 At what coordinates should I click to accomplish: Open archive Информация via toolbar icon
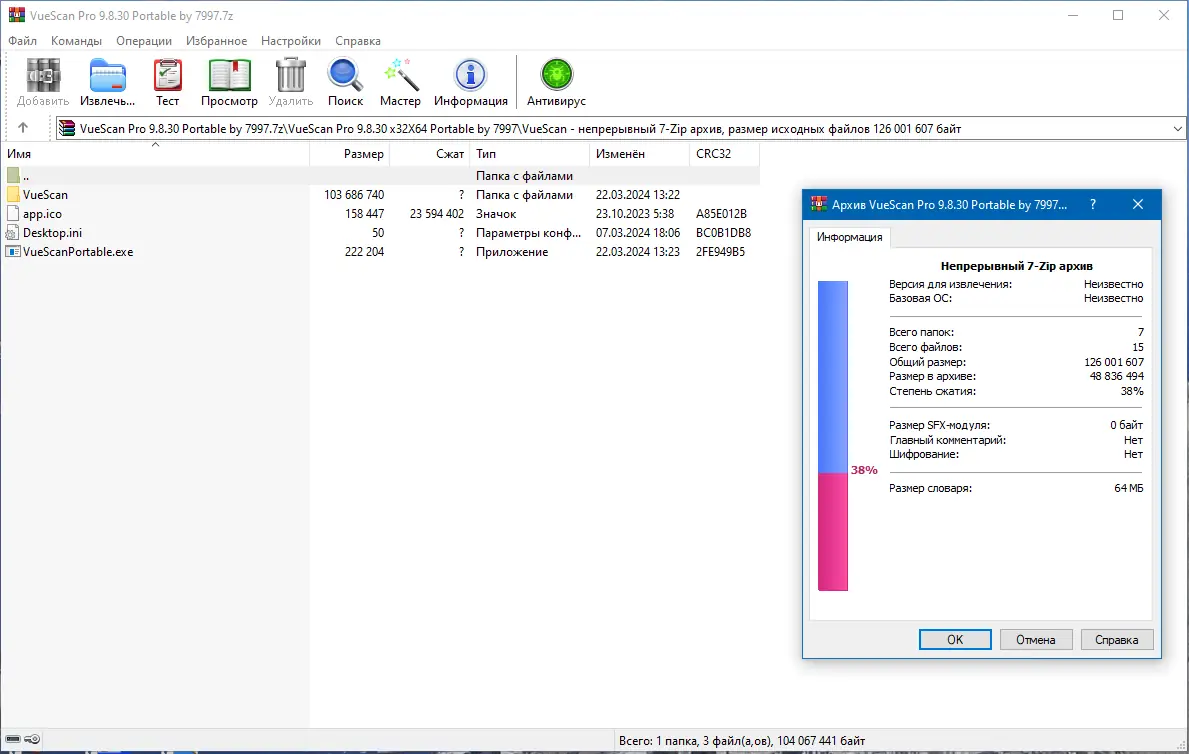click(470, 75)
